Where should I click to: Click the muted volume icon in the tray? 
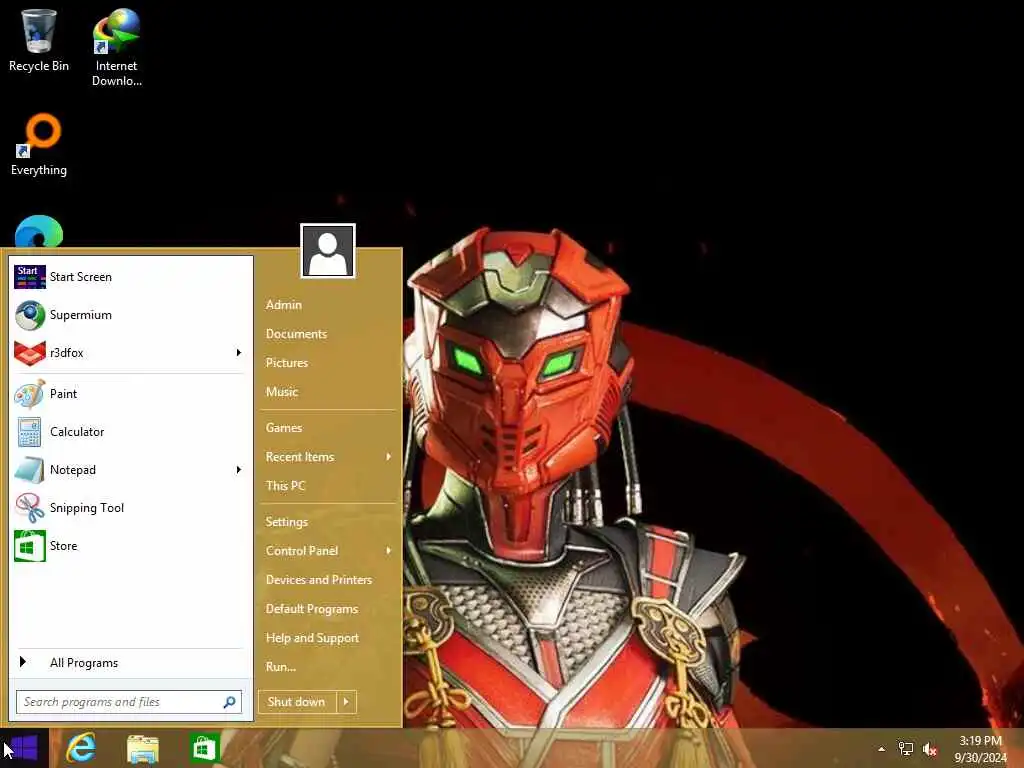pos(930,749)
